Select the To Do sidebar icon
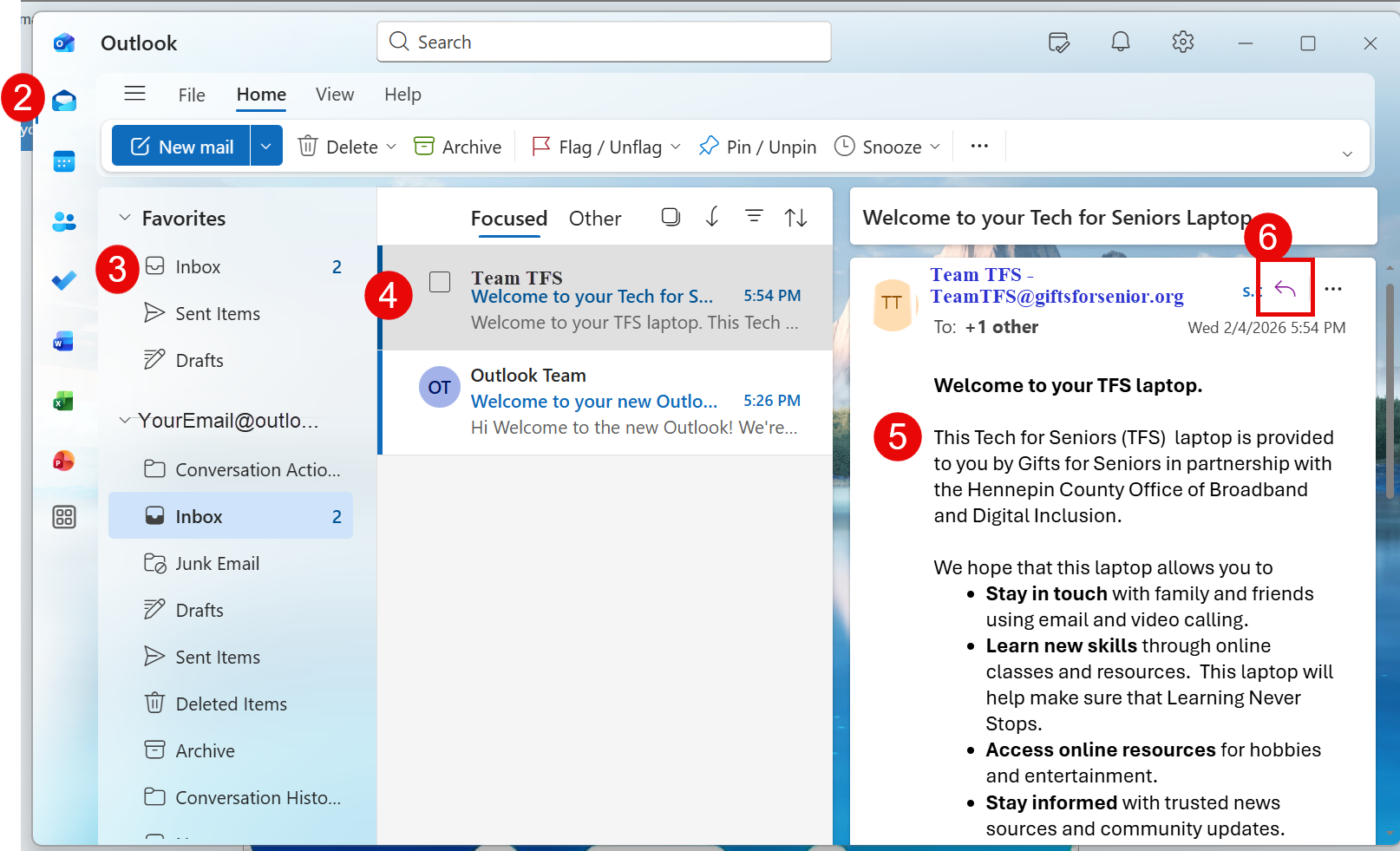This screenshot has height=851, width=1400. click(x=64, y=280)
